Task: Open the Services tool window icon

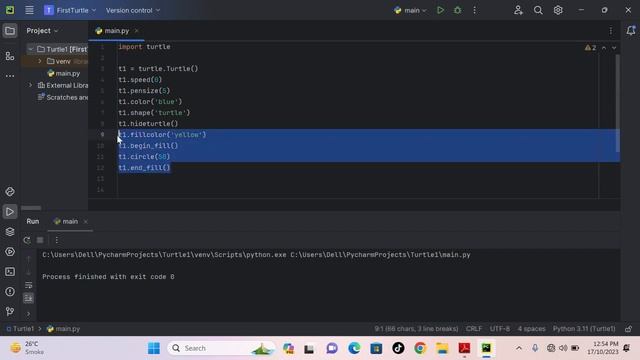Action: coord(10,251)
